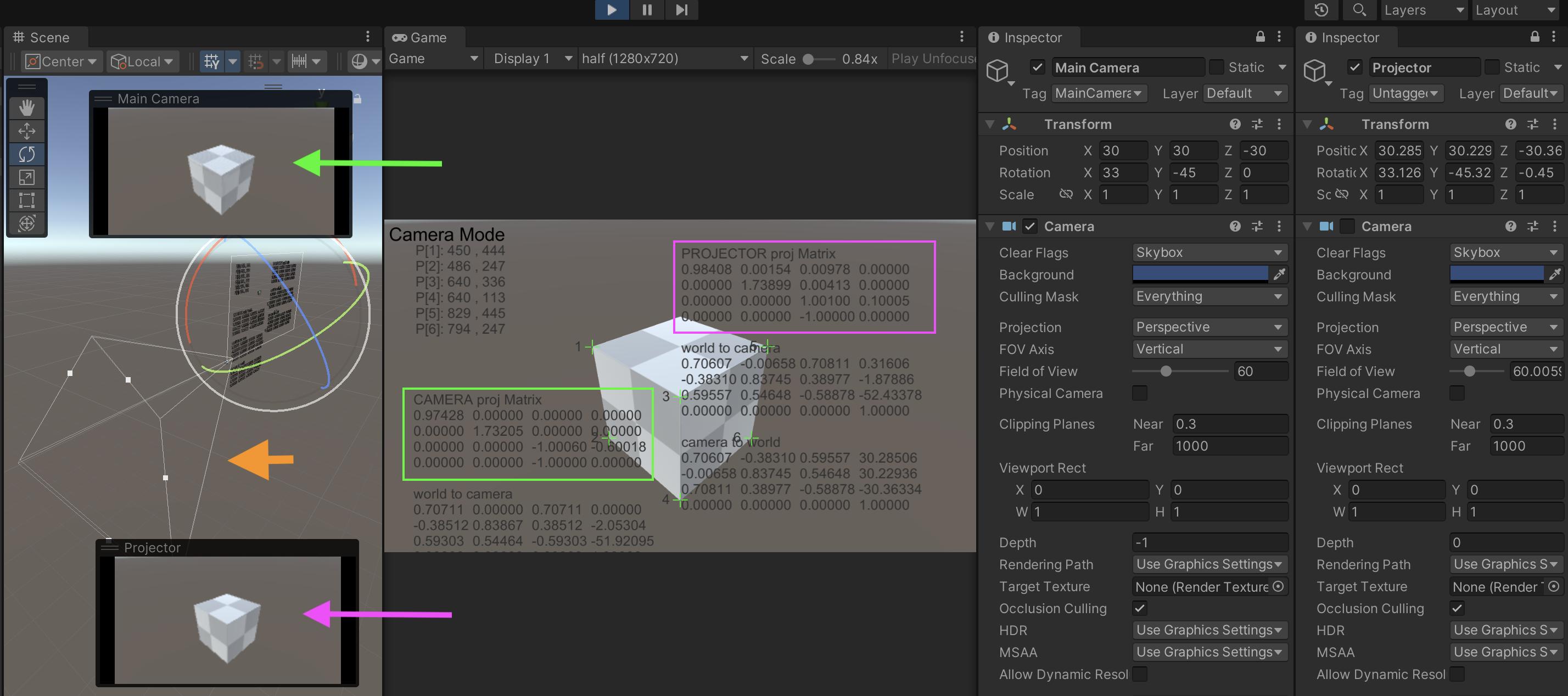Viewport: 1568px width, 696px height.
Task: Toggle the Physical Camera checkbox
Action: click(x=1139, y=393)
